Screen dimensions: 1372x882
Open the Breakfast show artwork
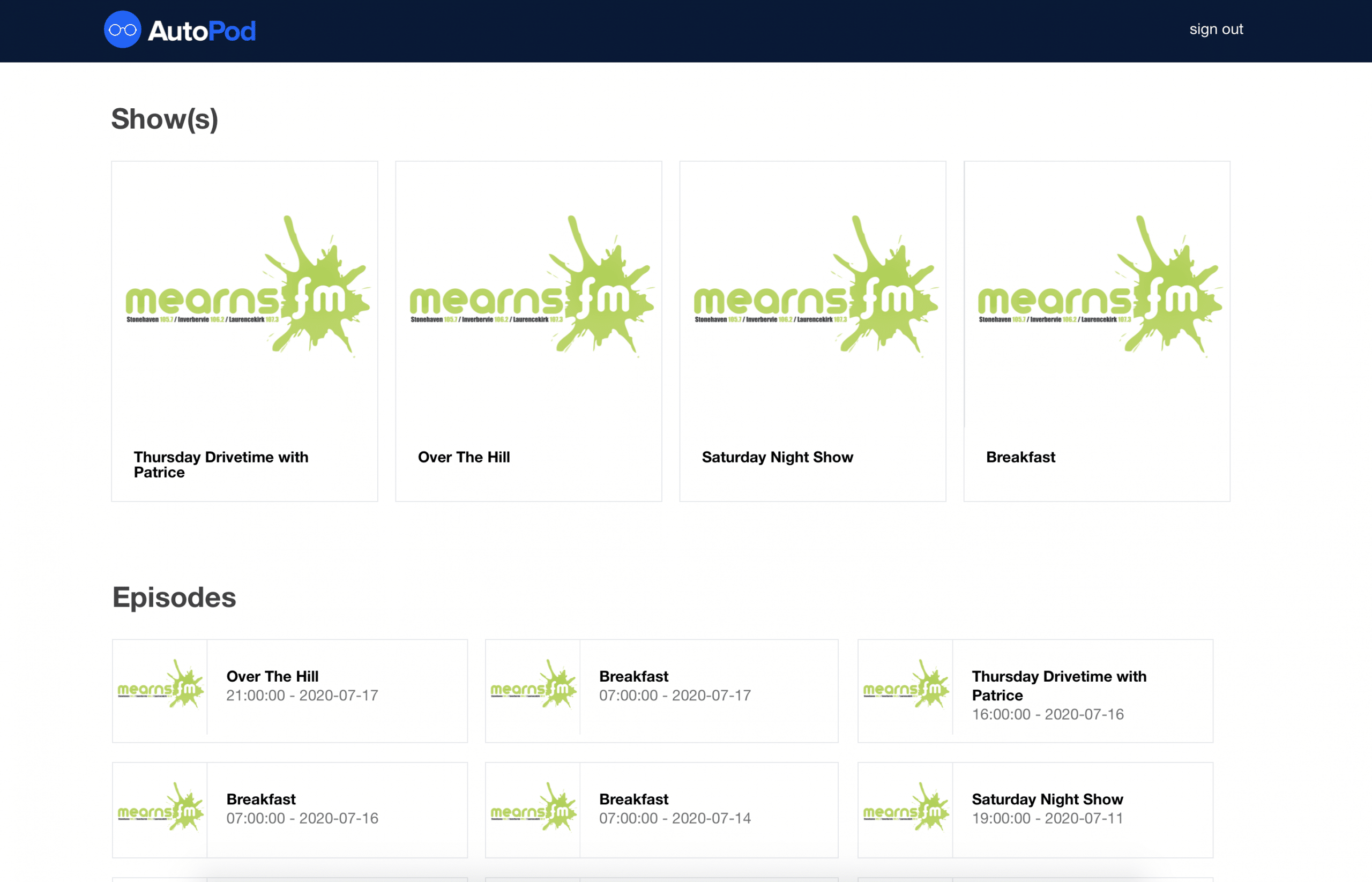coord(1097,294)
